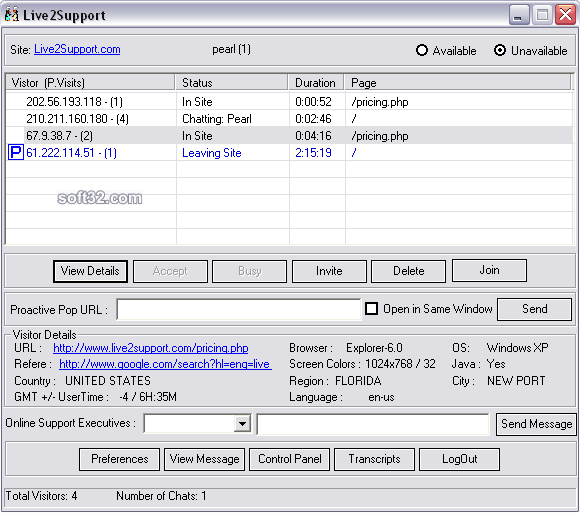Join the ongoing chat with Join button

click(489, 270)
